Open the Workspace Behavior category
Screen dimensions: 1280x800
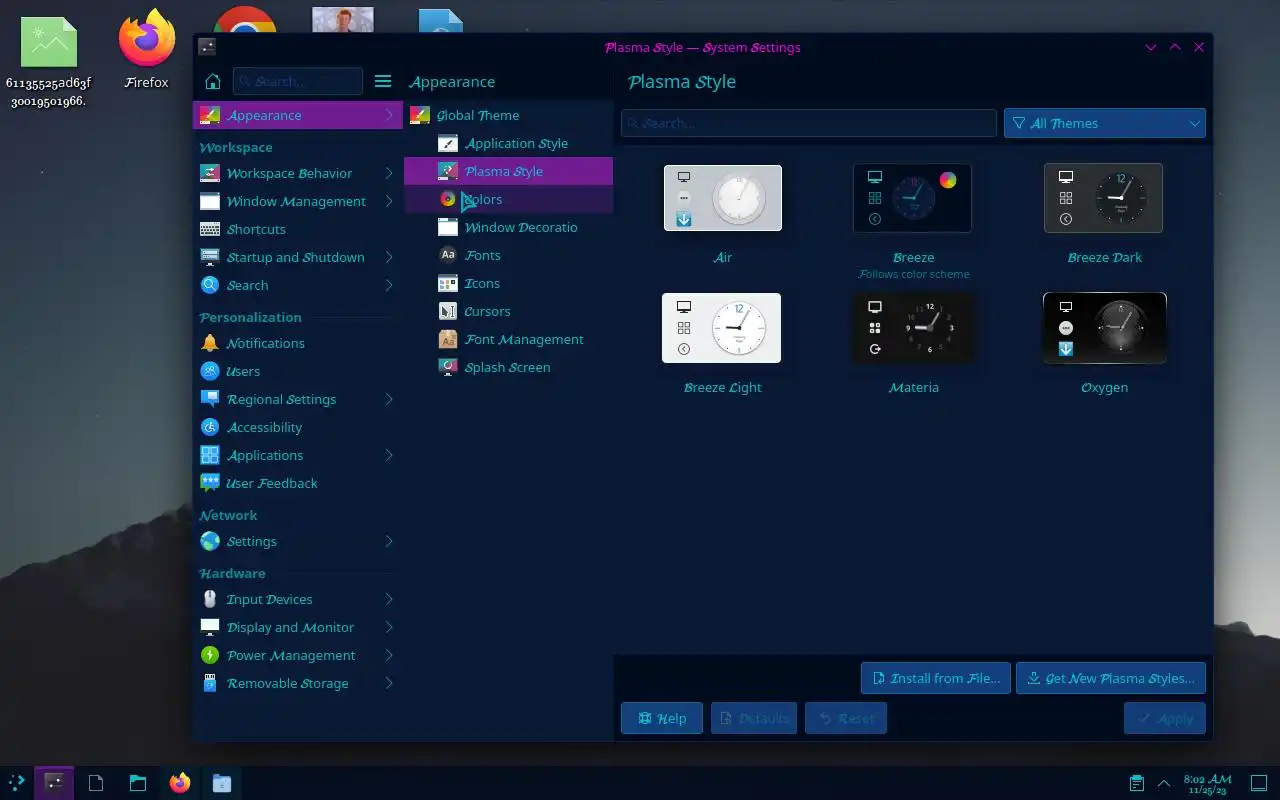pos(298,173)
